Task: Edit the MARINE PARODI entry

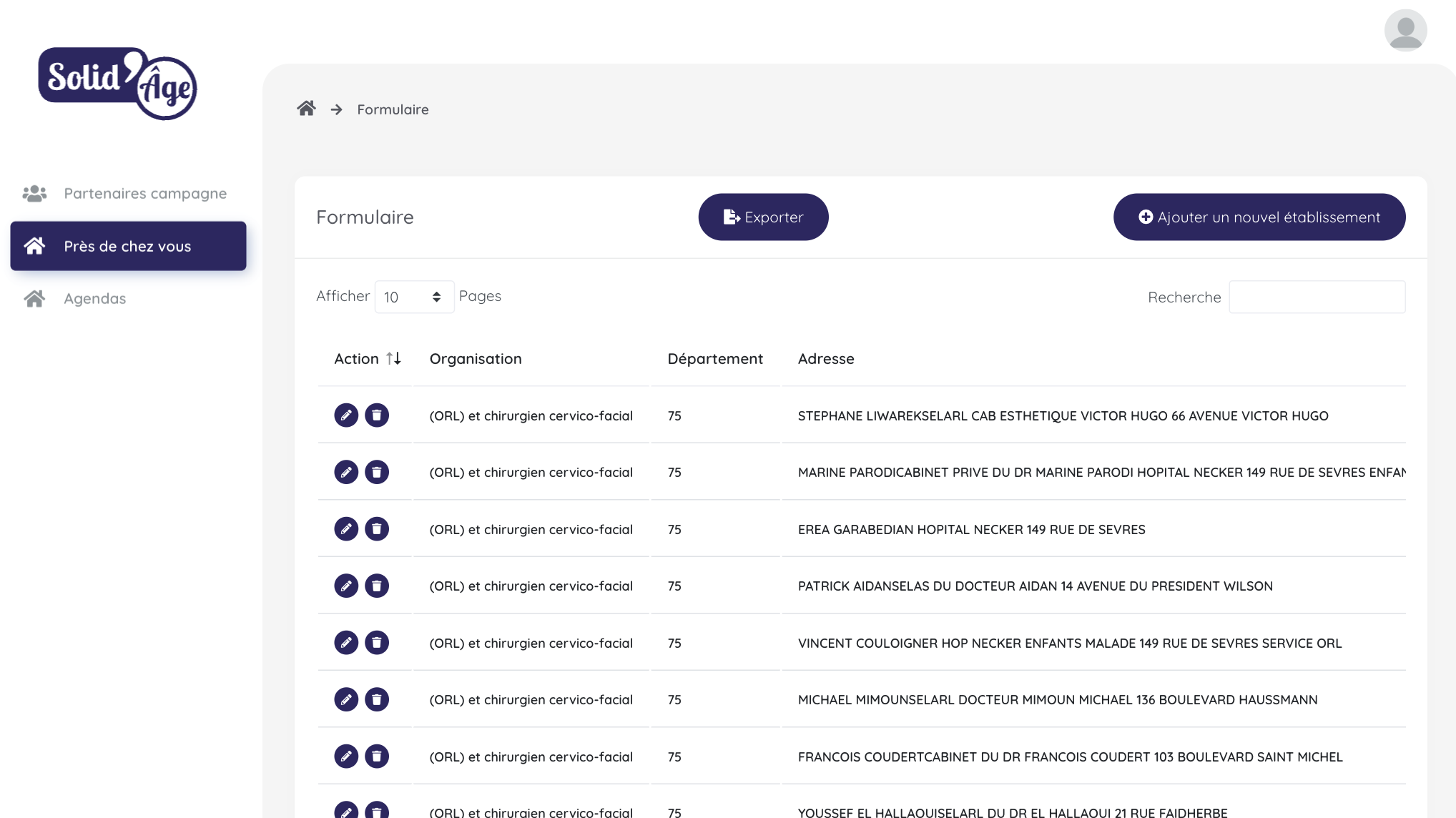Action: click(x=346, y=472)
